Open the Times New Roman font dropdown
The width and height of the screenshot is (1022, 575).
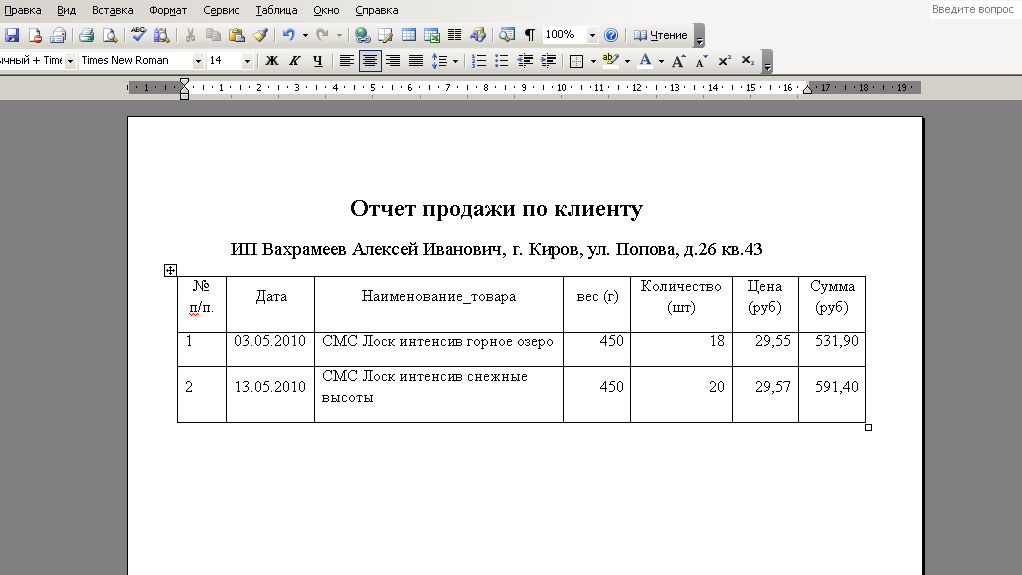(198, 61)
